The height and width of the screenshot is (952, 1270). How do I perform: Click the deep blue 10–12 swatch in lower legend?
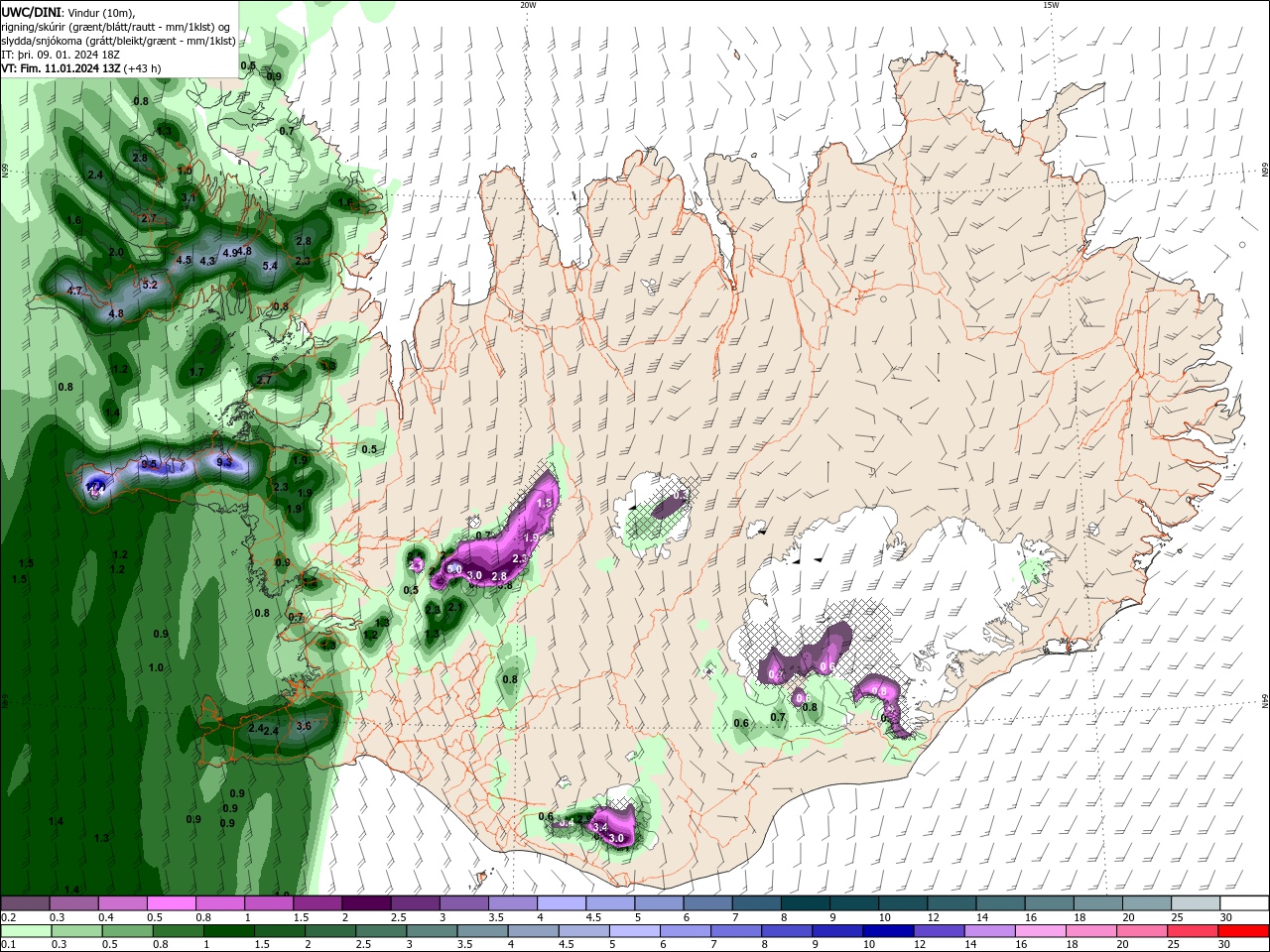(x=889, y=931)
